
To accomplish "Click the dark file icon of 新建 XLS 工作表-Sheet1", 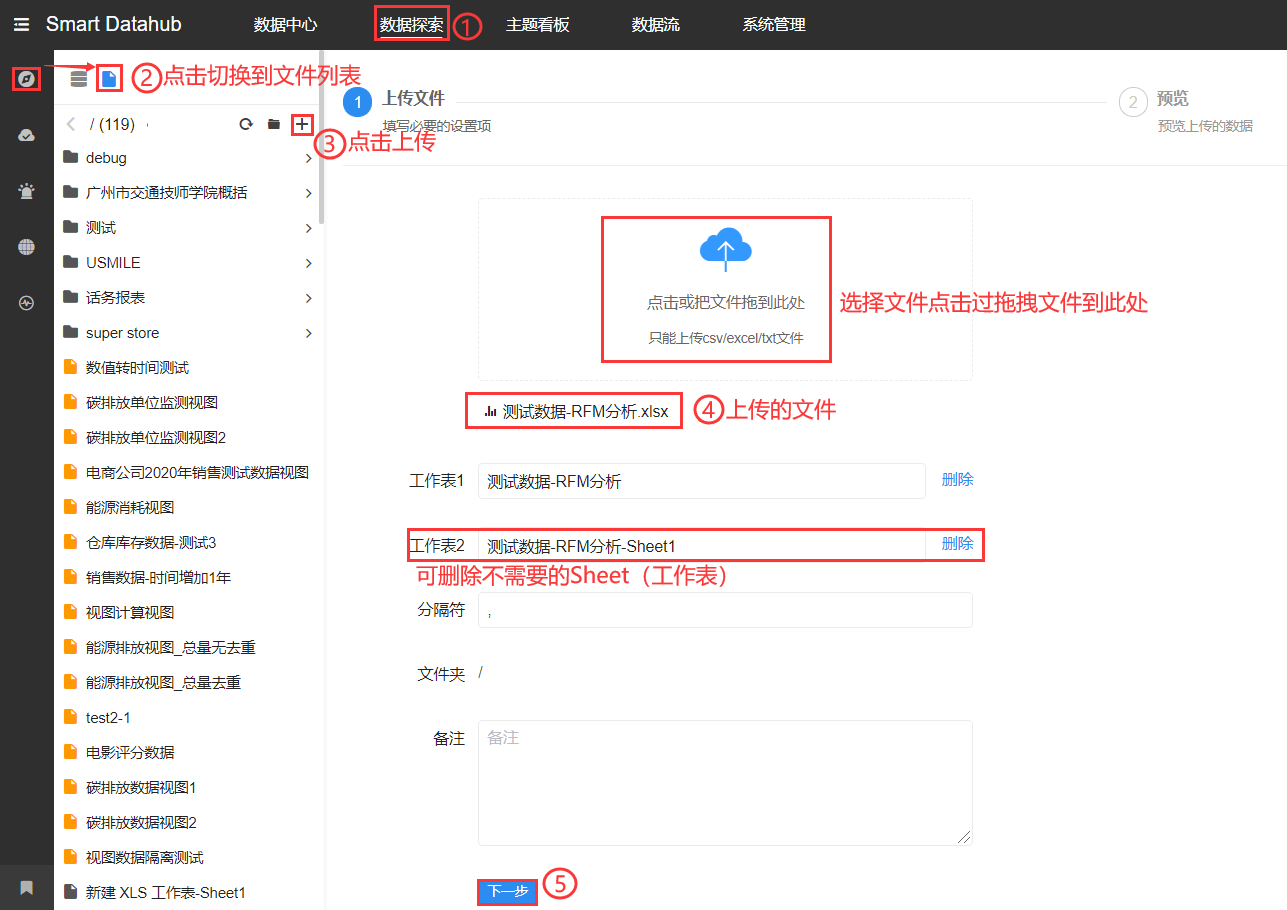I will point(70,892).
